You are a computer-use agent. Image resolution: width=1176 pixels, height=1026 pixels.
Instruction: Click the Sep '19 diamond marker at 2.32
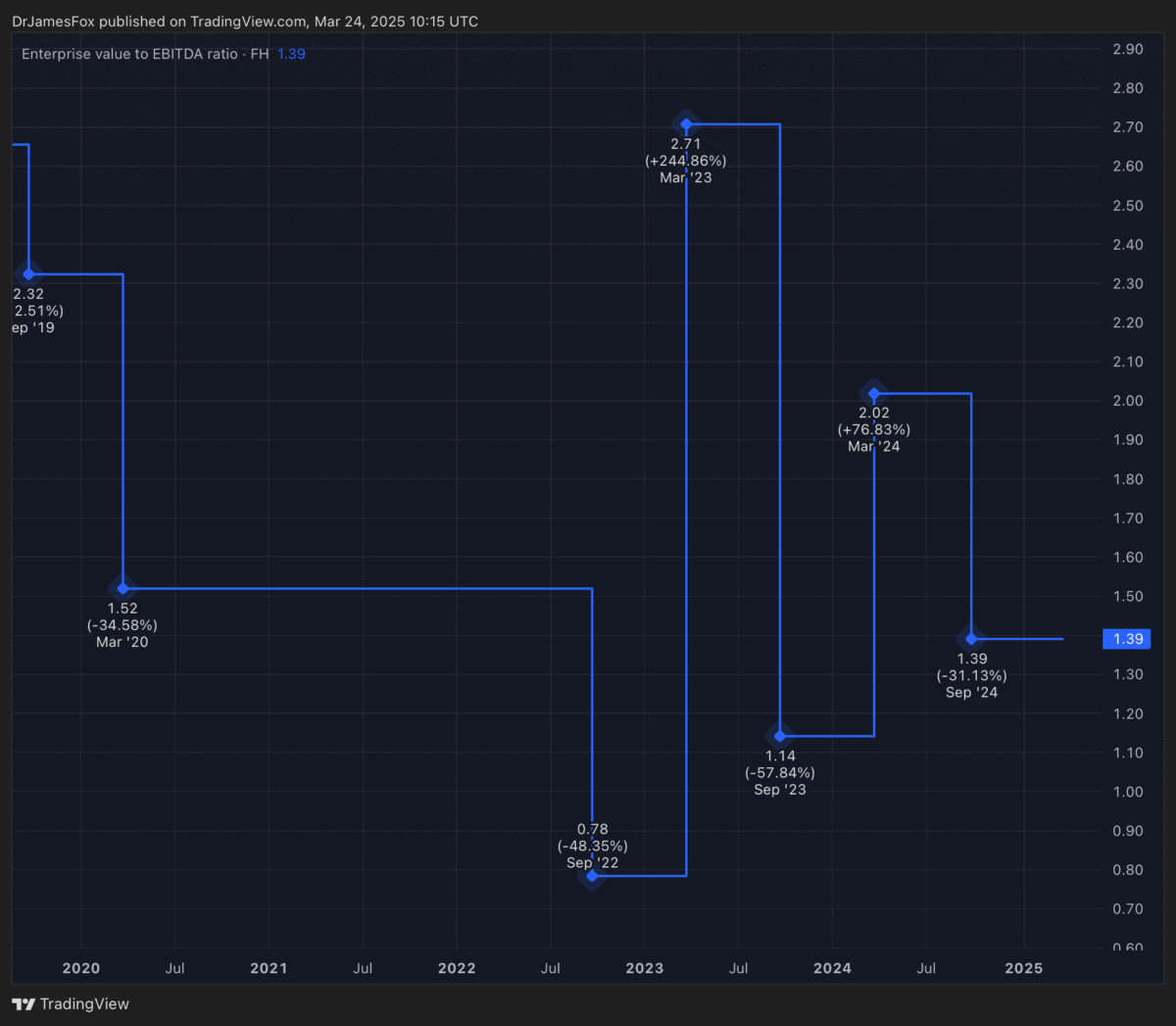pos(28,274)
